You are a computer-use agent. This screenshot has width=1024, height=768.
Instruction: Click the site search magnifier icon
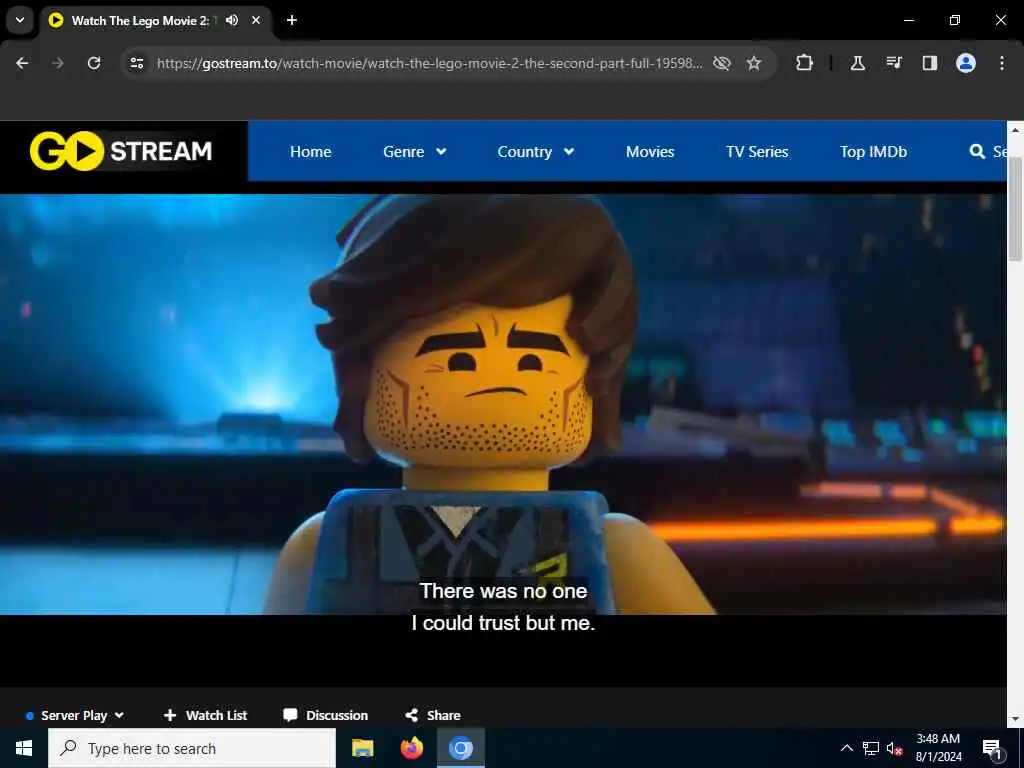[977, 152]
